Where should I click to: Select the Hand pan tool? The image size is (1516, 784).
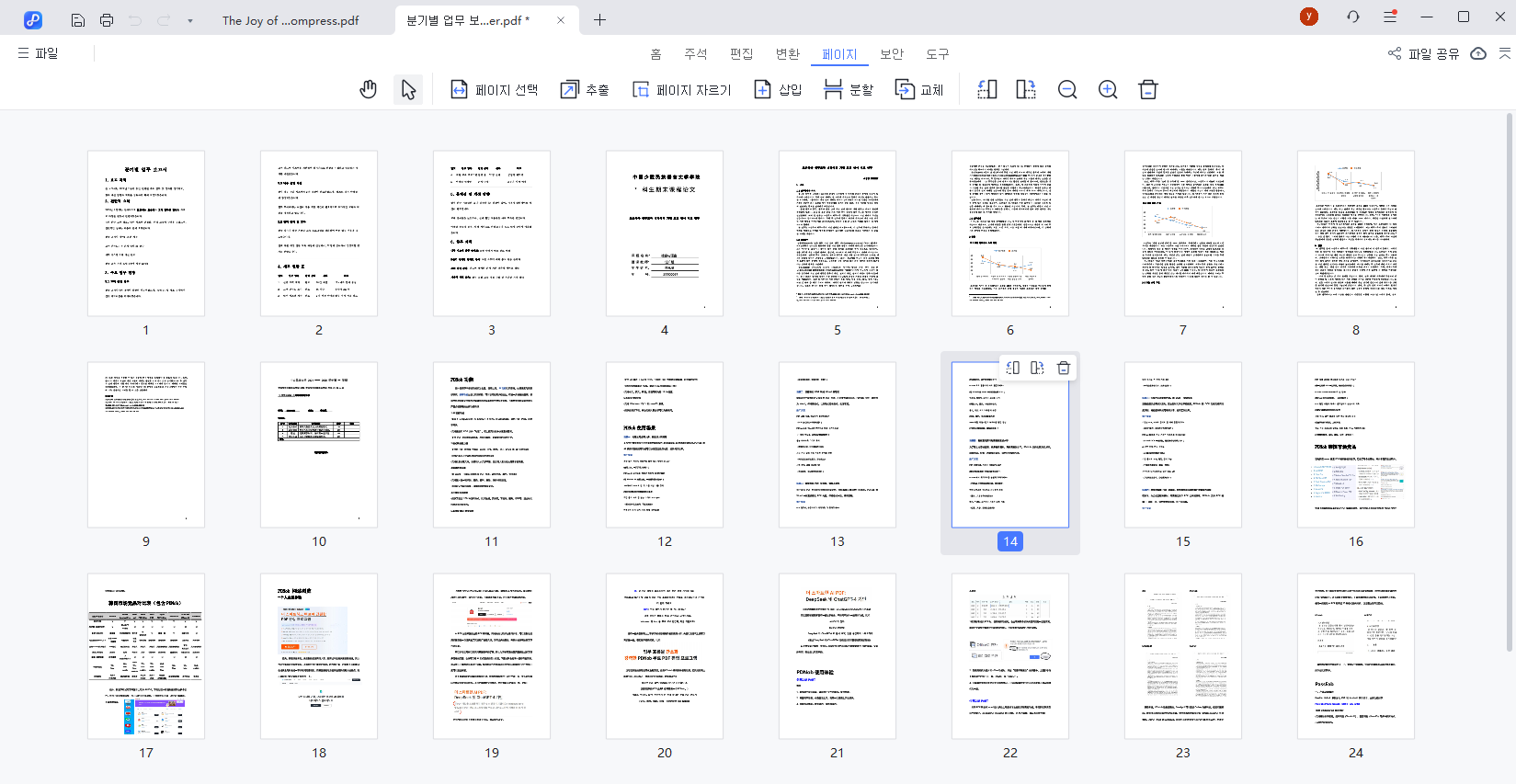pos(368,89)
